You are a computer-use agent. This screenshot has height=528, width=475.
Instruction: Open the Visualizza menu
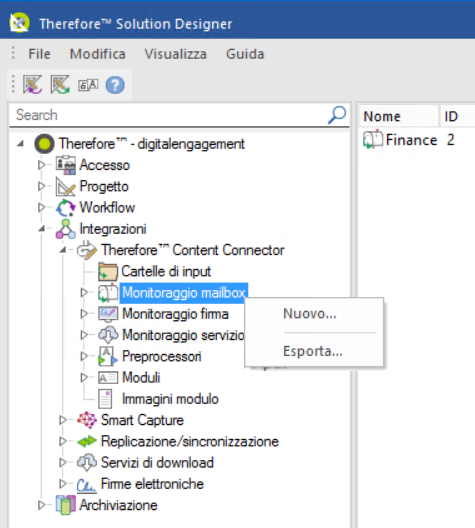click(x=175, y=54)
